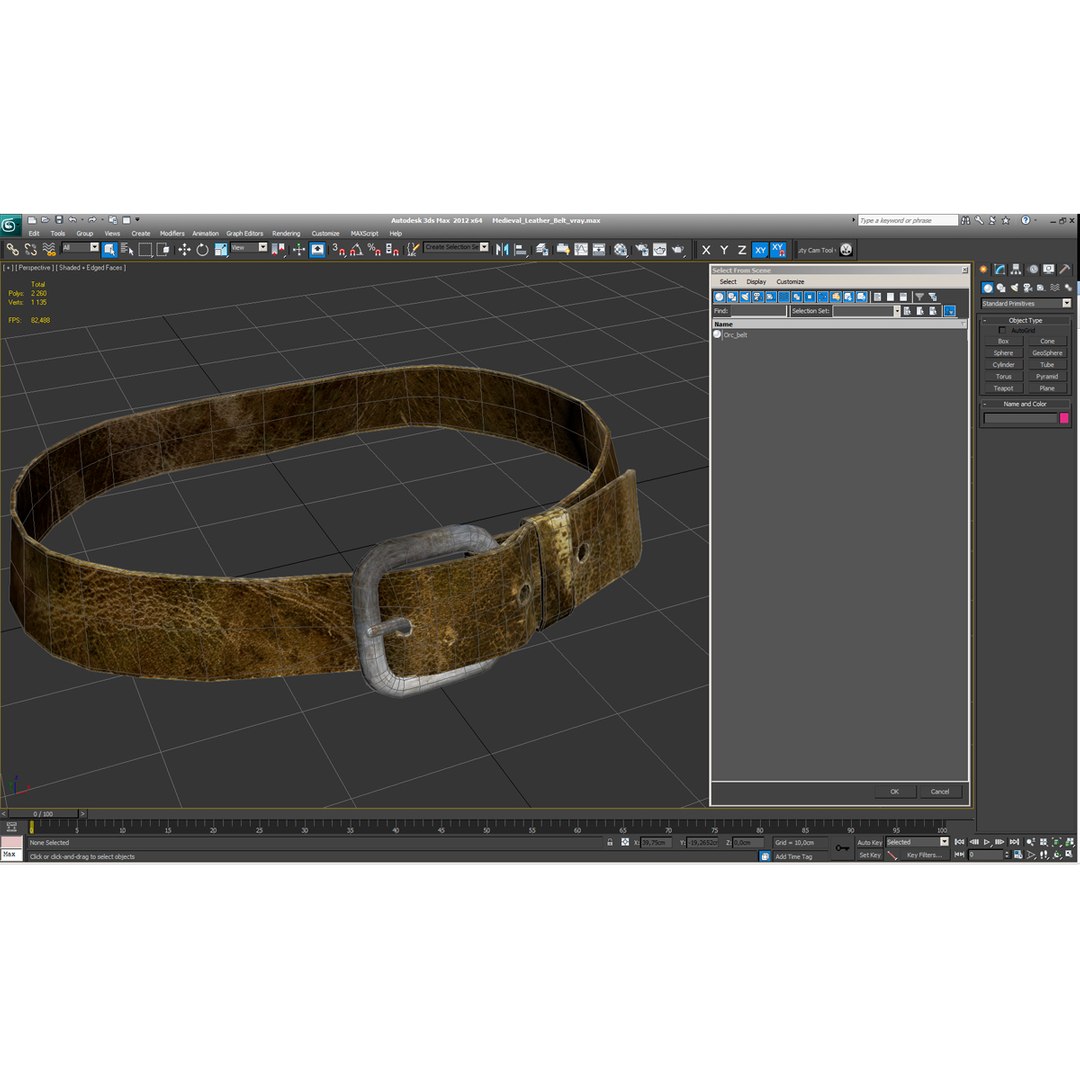Open Display menu in Select From Scene
The image size is (1080, 1080).
pos(756,282)
